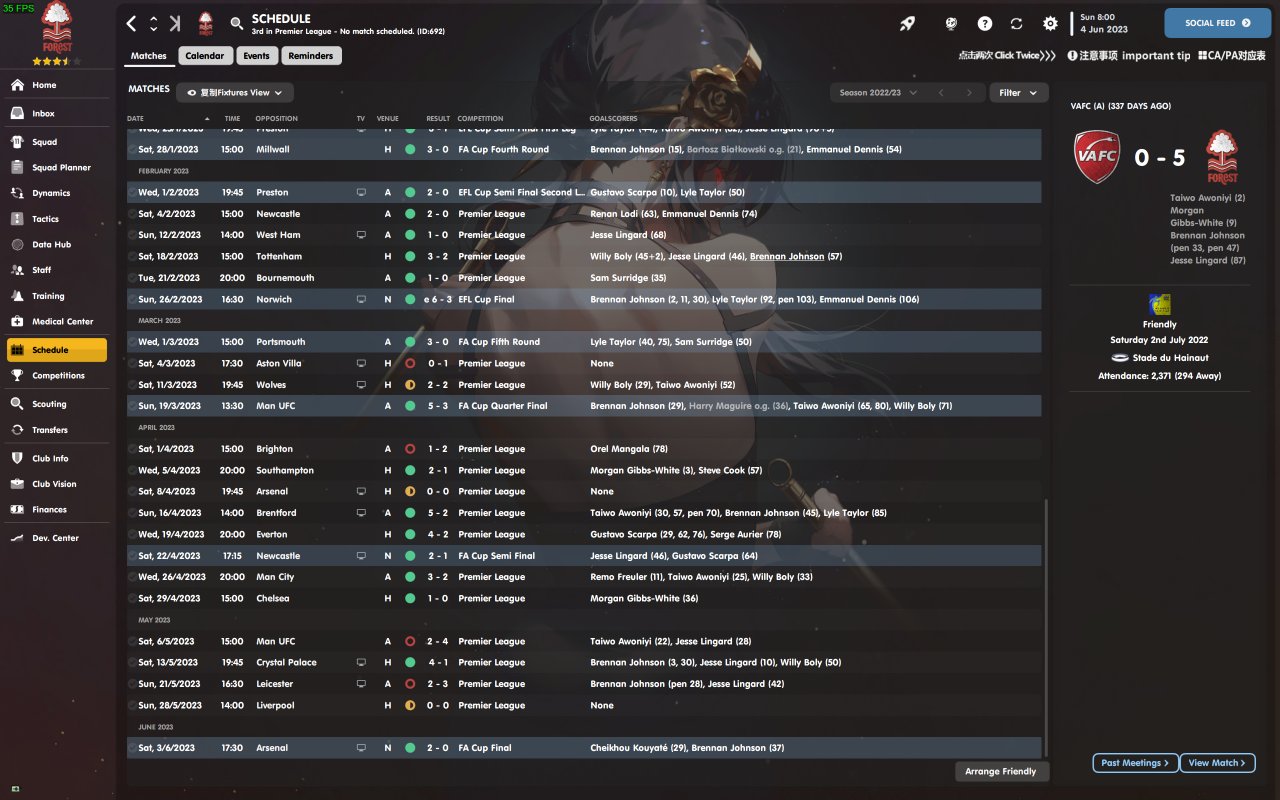Expand the Fixtures View dropdown
Screen dimensions: 1280x800
[x=235, y=93]
